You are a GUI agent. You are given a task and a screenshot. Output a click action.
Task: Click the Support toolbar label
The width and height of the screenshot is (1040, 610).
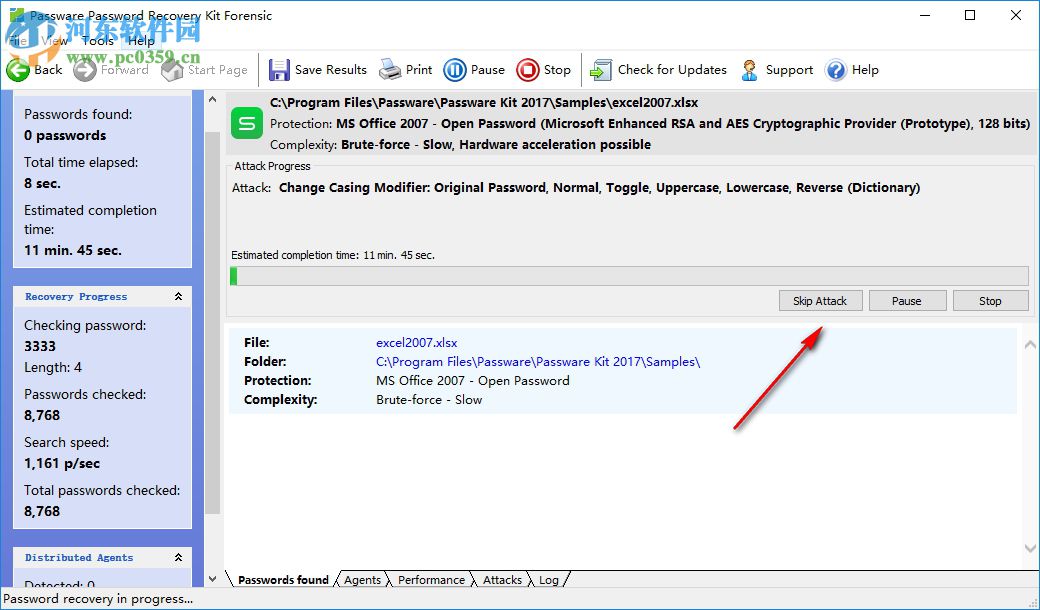[789, 70]
